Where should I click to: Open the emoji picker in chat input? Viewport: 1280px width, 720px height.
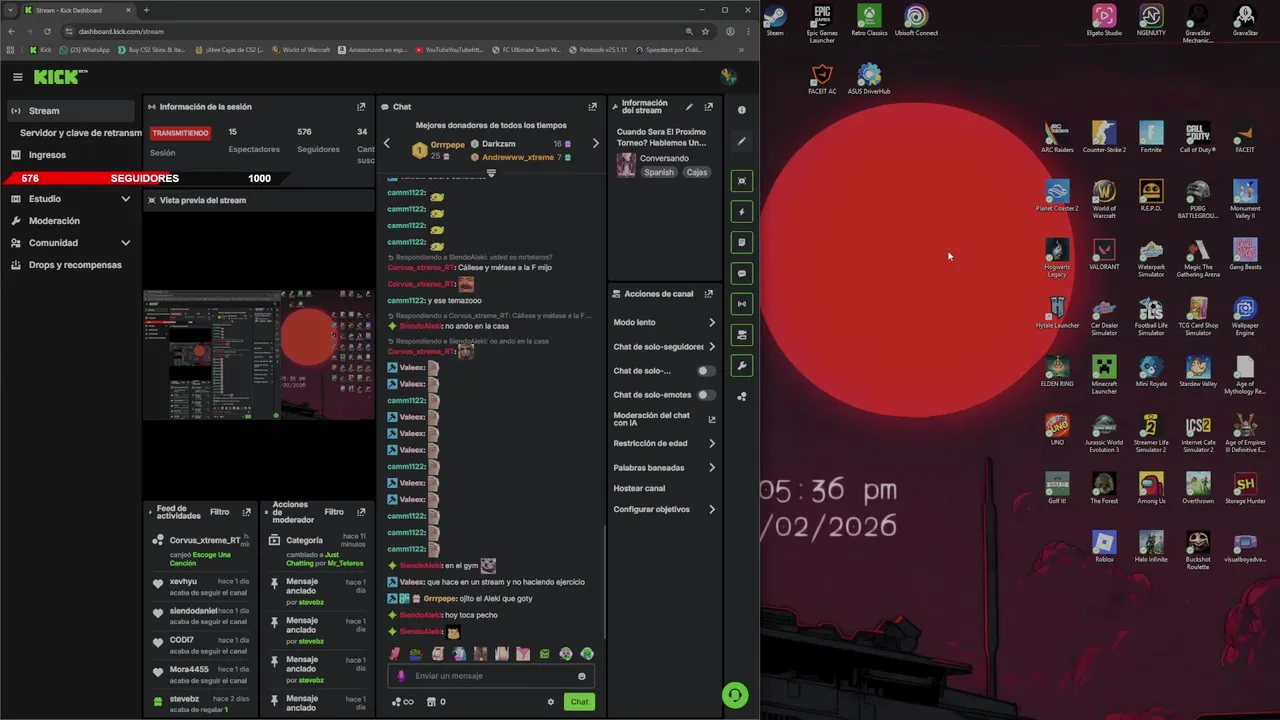click(x=582, y=676)
